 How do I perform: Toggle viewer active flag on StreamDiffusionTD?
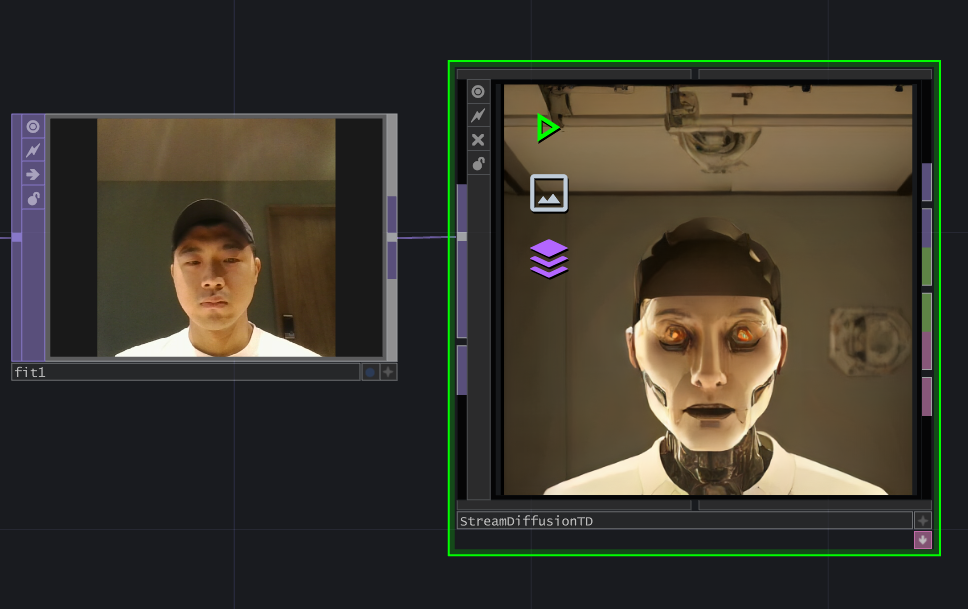click(478, 91)
